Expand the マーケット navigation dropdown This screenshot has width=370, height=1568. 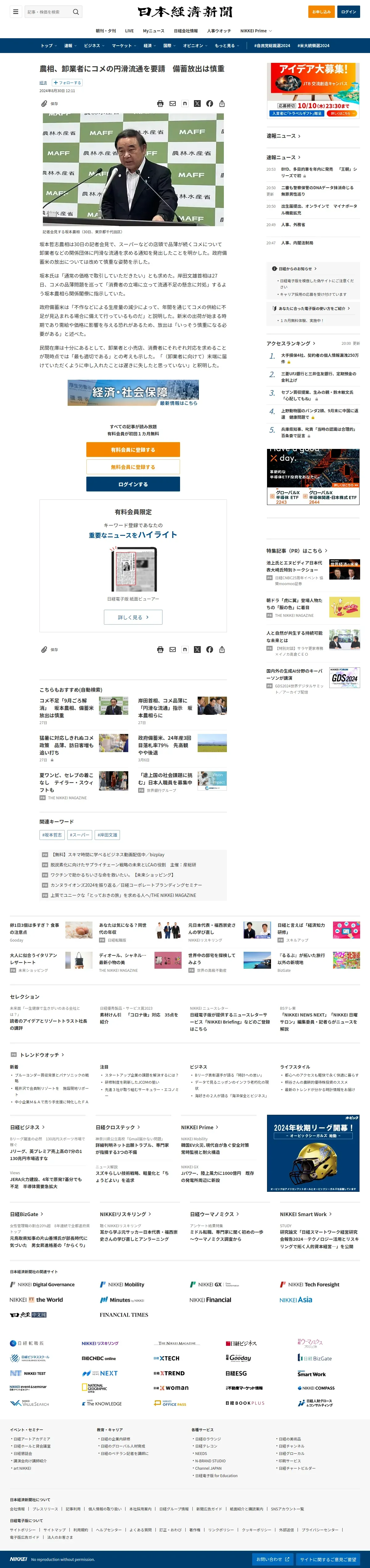tap(124, 46)
